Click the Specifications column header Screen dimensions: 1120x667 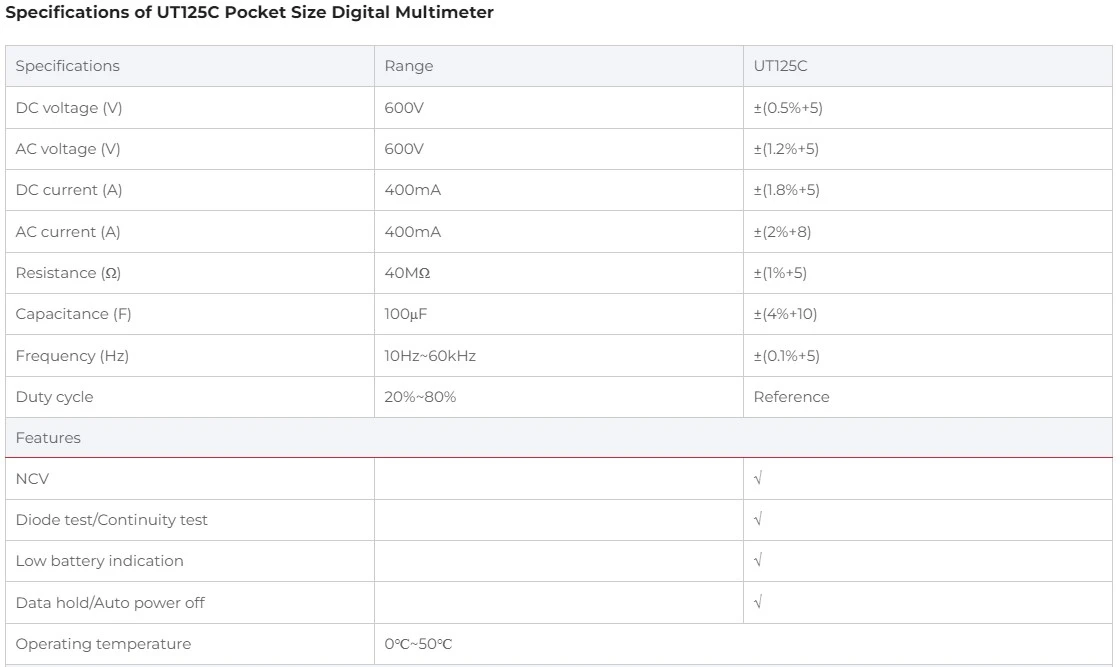(x=67, y=66)
